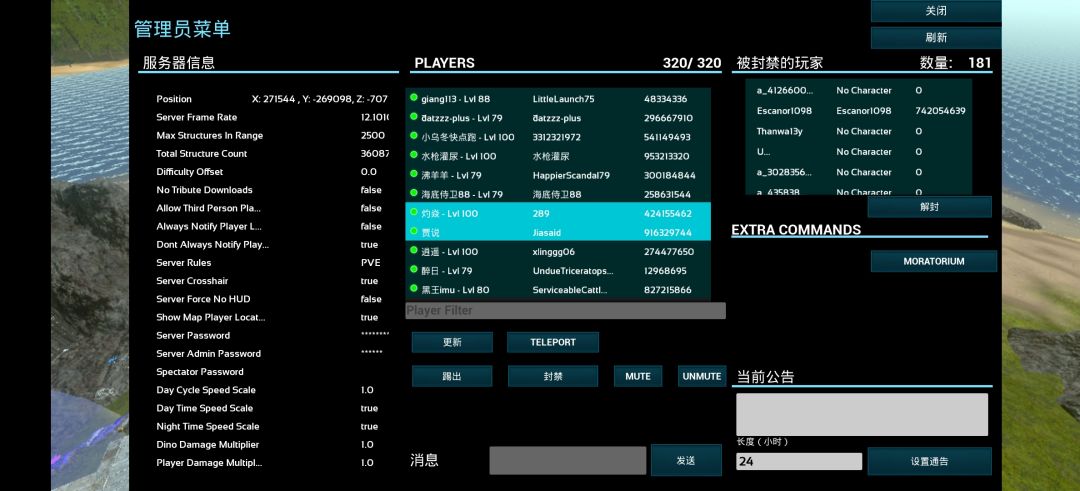Click account name HappierScandal79

571,175
